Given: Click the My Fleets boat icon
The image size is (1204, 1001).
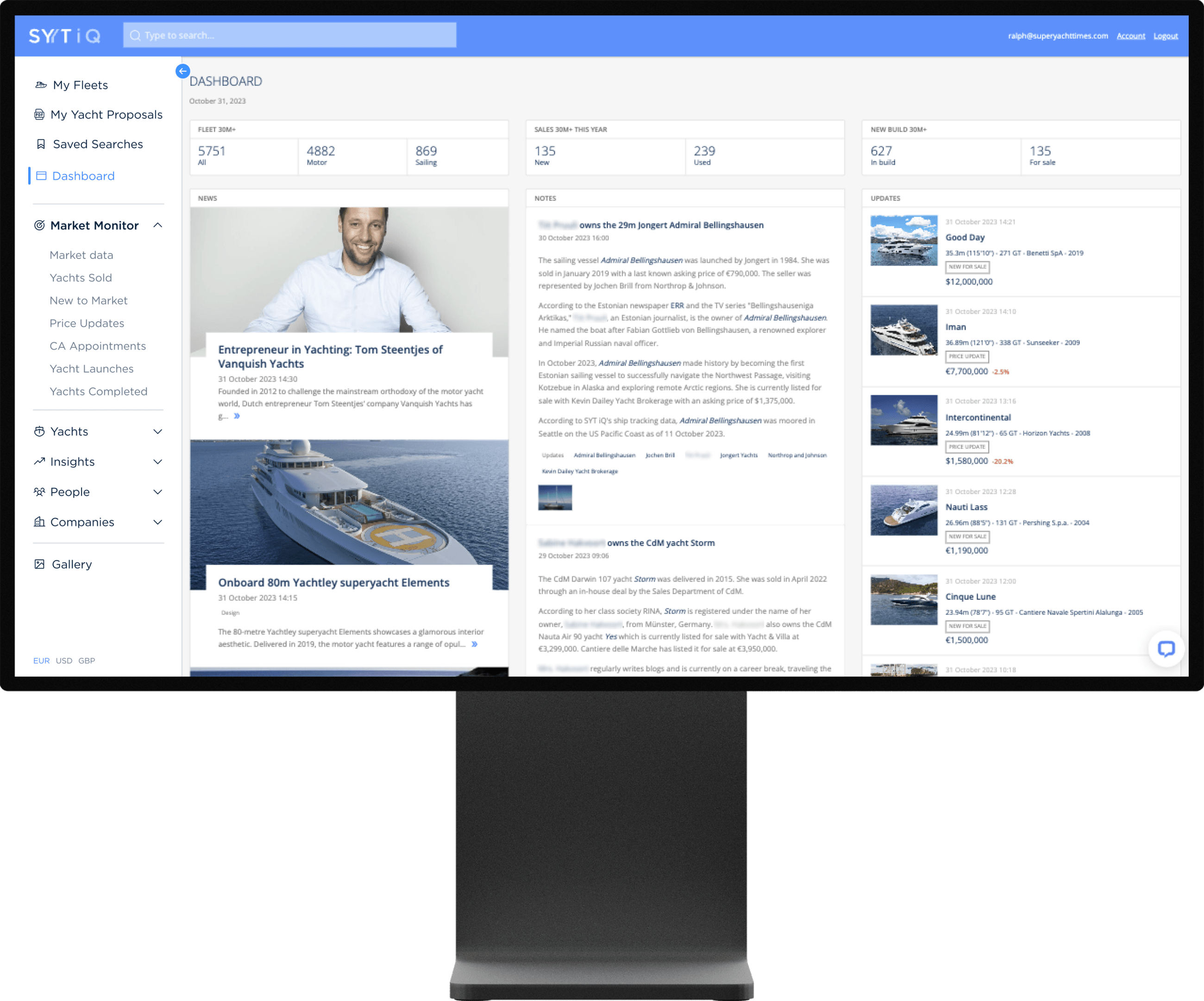Looking at the screenshot, I should point(41,85).
